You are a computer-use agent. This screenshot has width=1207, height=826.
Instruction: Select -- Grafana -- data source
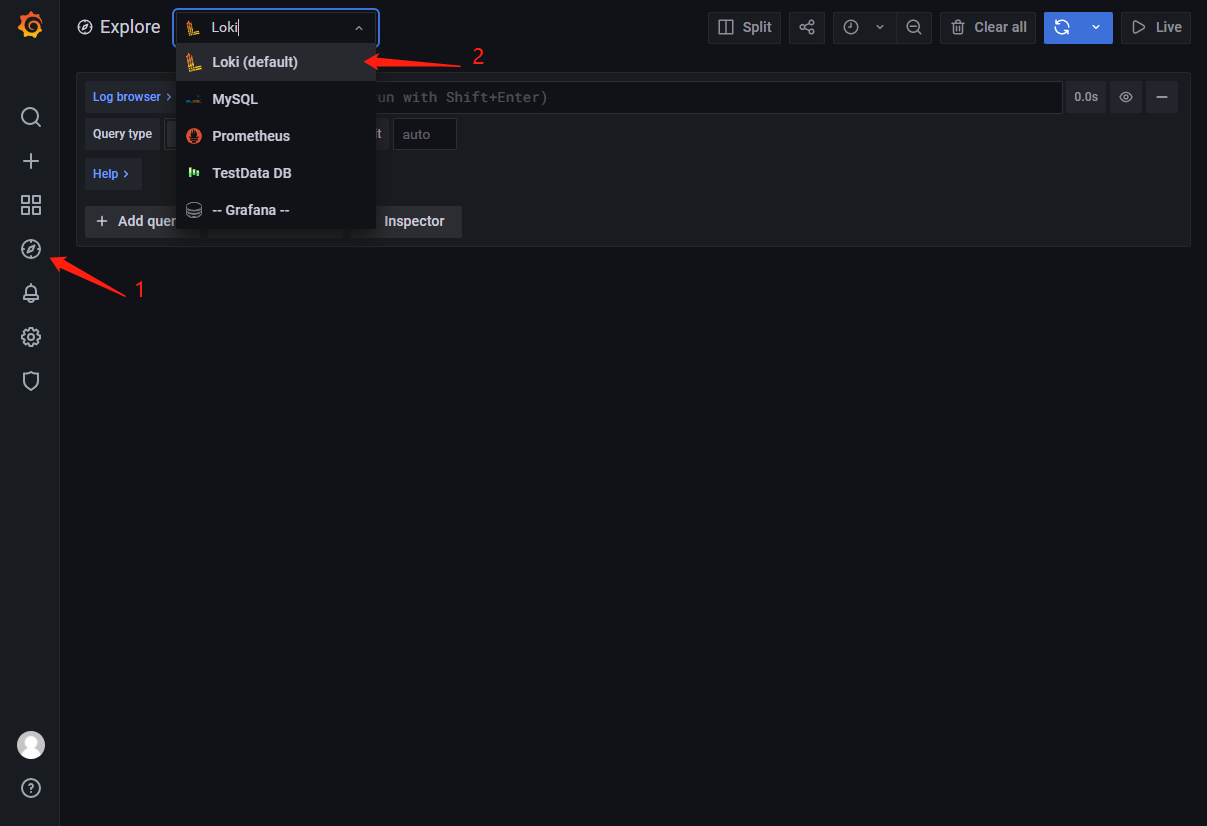[276, 210]
